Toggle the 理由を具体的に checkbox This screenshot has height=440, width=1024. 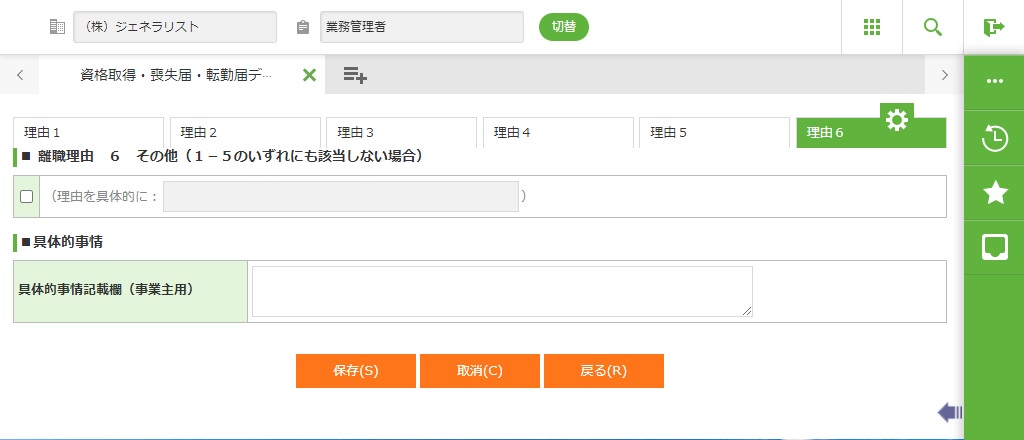(27, 197)
